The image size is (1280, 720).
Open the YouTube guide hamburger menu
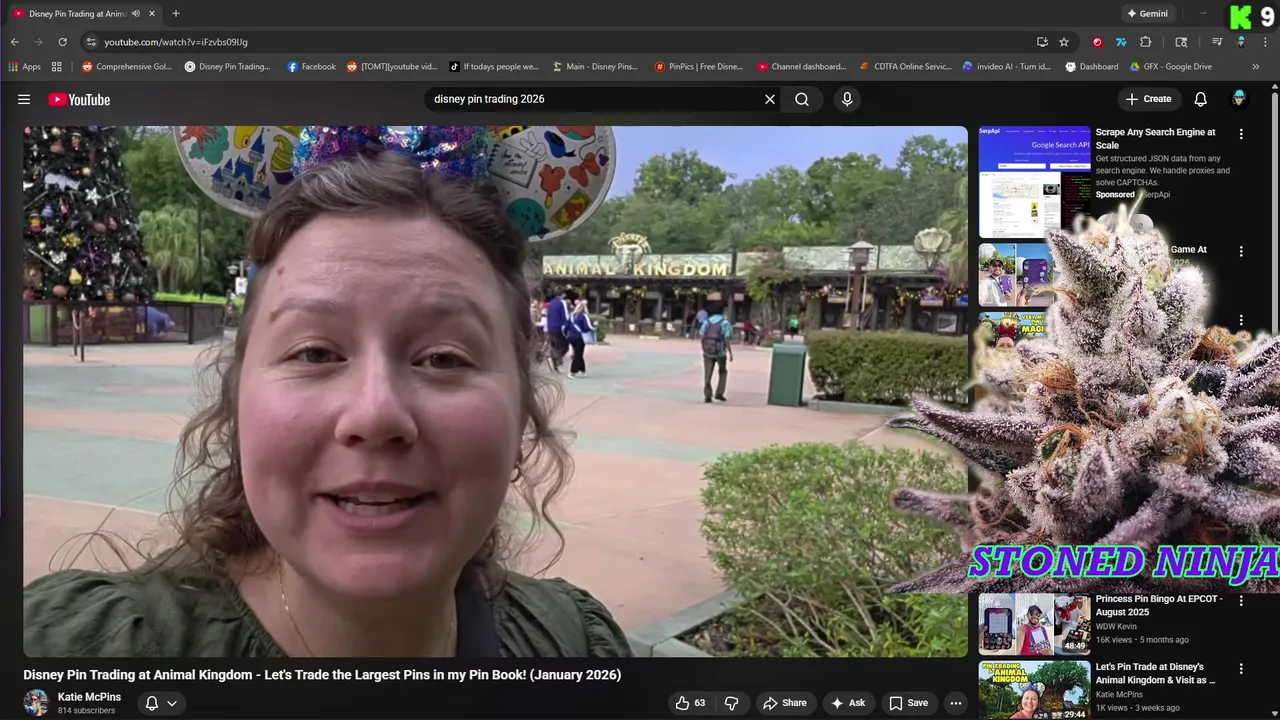(x=24, y=99)
